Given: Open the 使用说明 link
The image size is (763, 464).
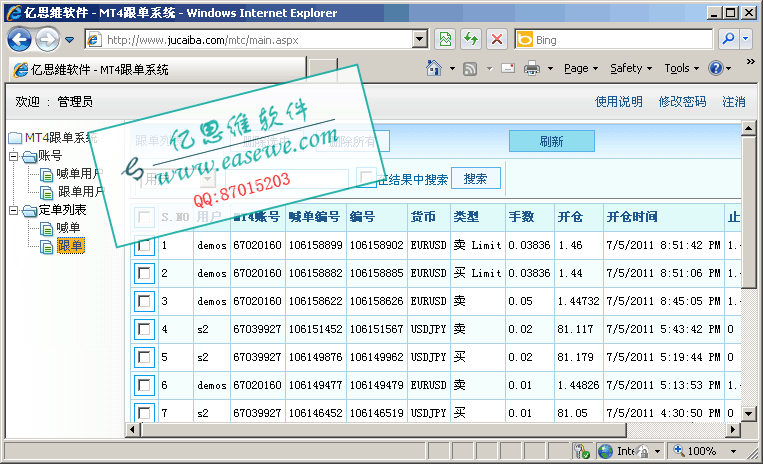Looking at the screenshot, I should click(x=618, y=102).
